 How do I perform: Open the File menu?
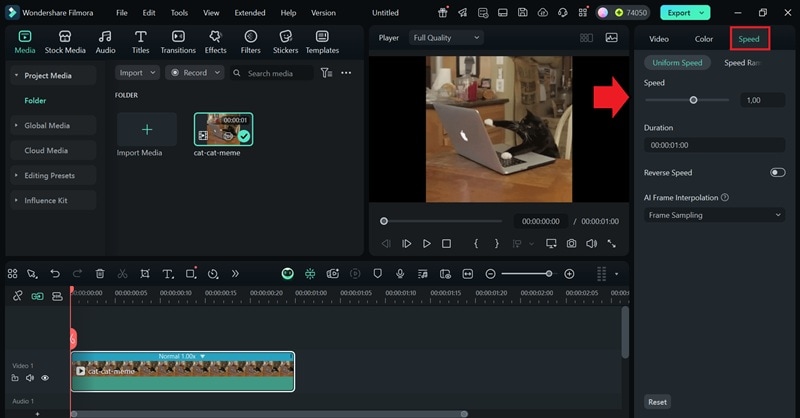click(x=121, y=13)
